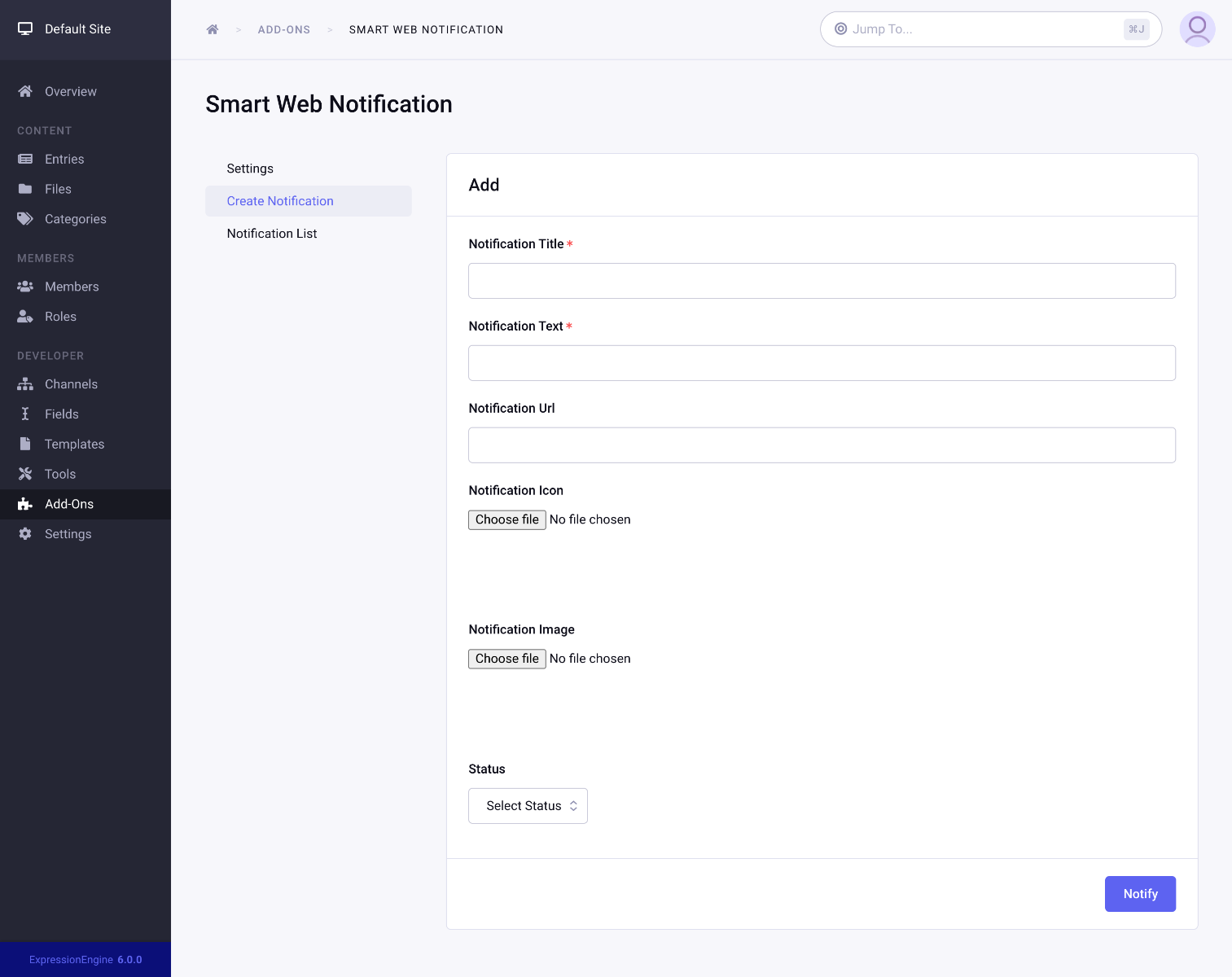Choose a file for Notification Icon
This screenshot has width=1232, height=977.
tap(506, 519)
